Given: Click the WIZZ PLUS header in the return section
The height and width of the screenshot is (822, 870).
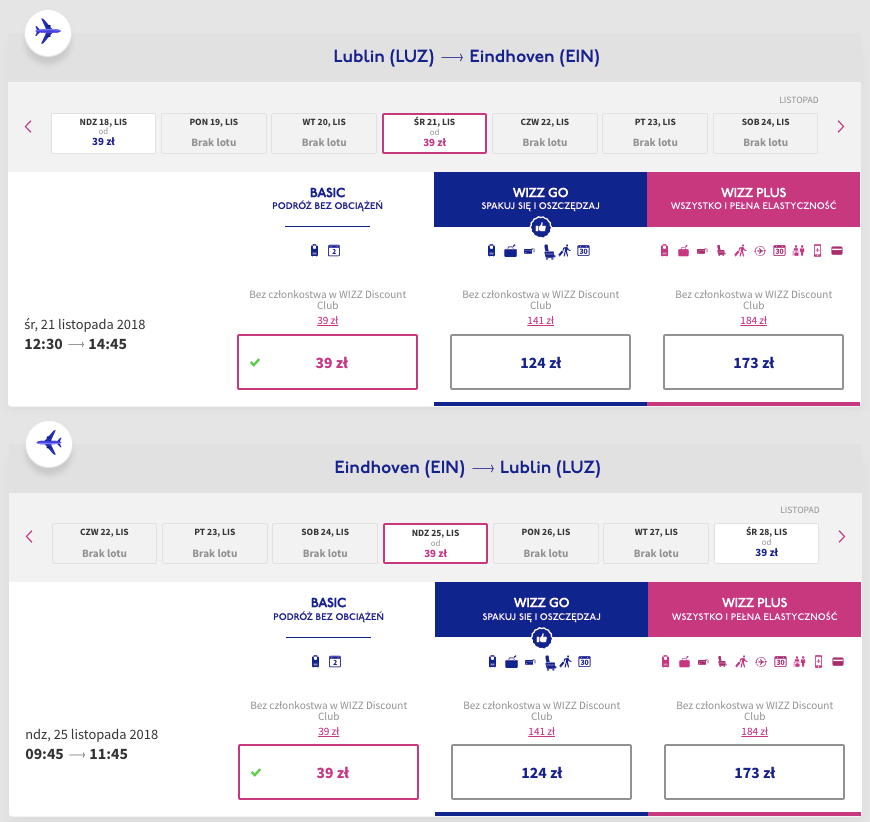Looking at the screenshot, I should pos(753,609).
